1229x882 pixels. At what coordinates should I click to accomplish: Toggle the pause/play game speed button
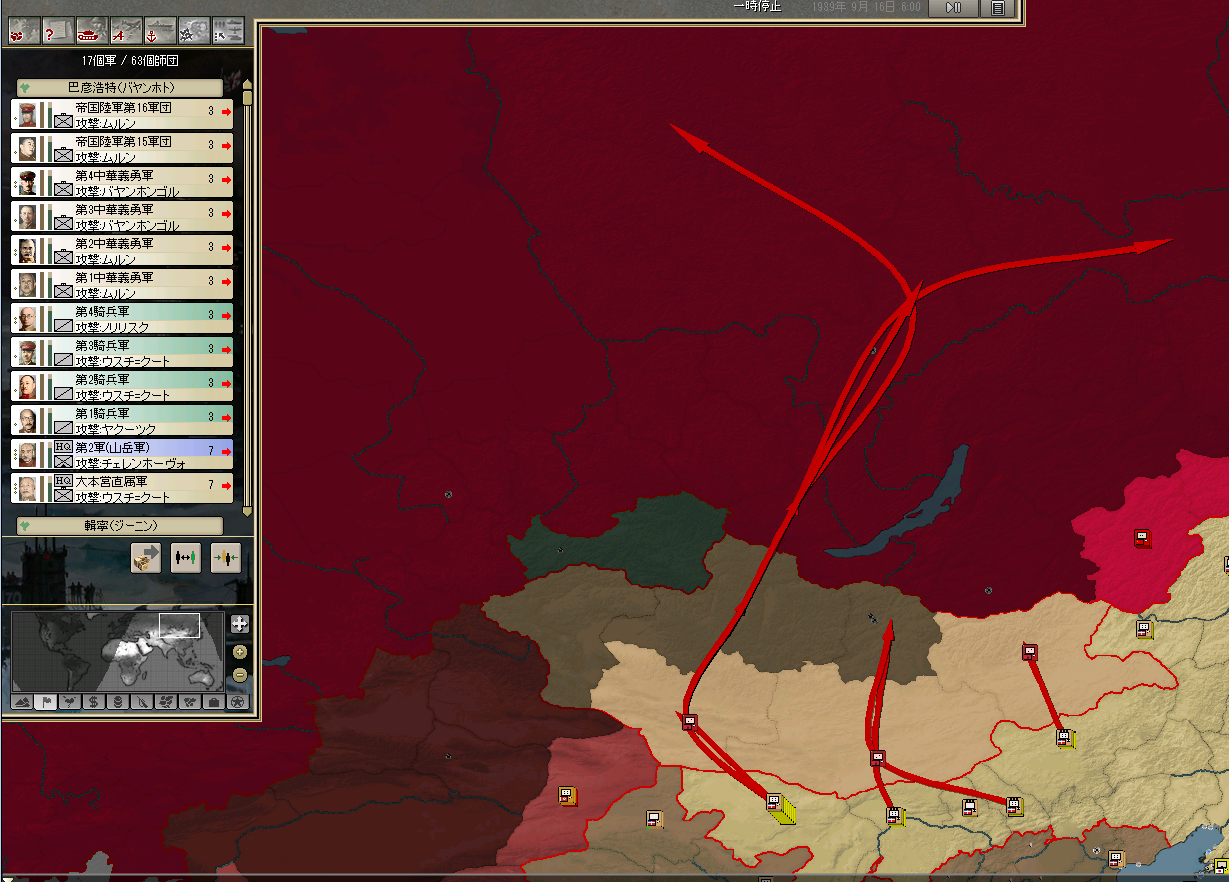953,8
